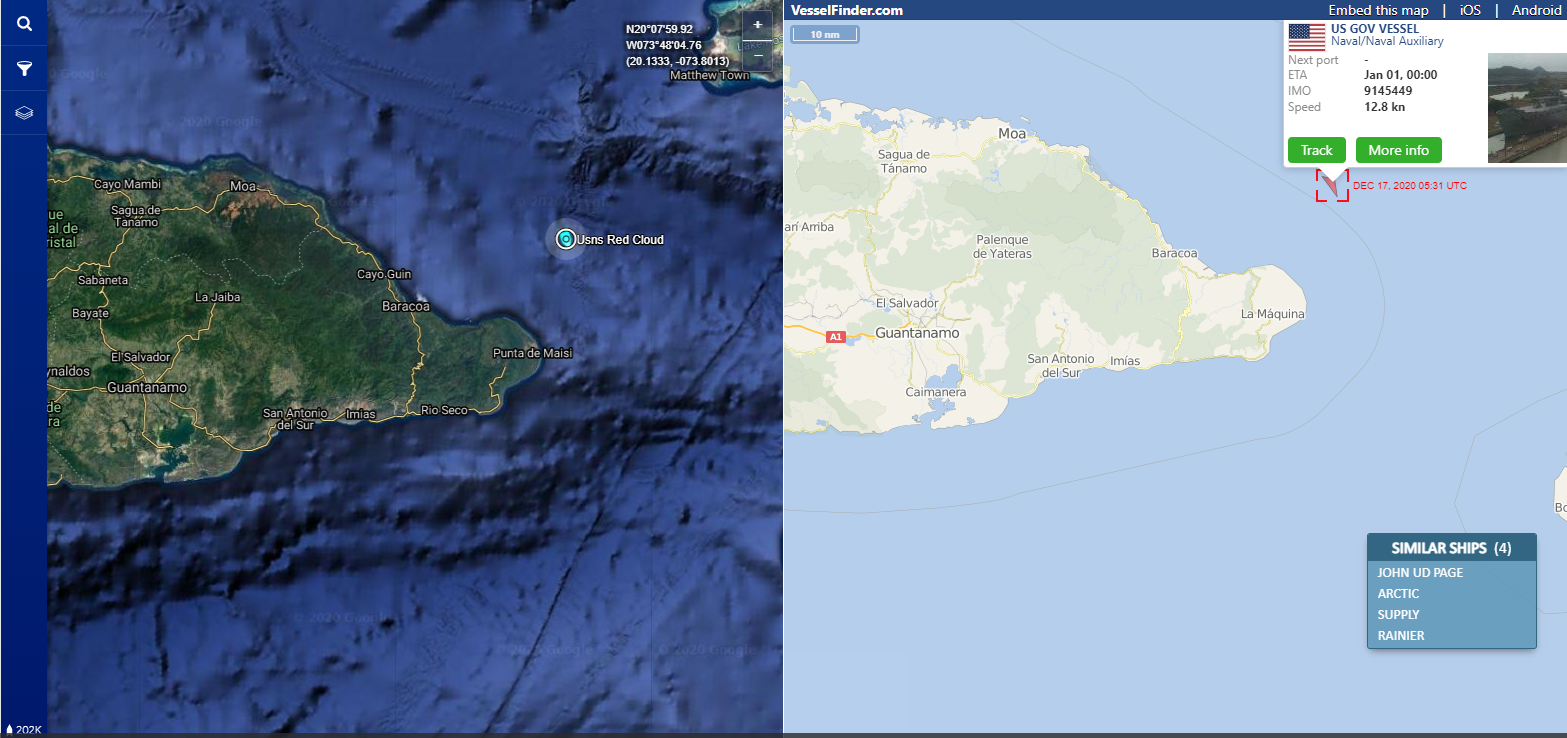Click Guantanamo label on VesselFinder map
1567x738 pixels.
click(917, 333)
